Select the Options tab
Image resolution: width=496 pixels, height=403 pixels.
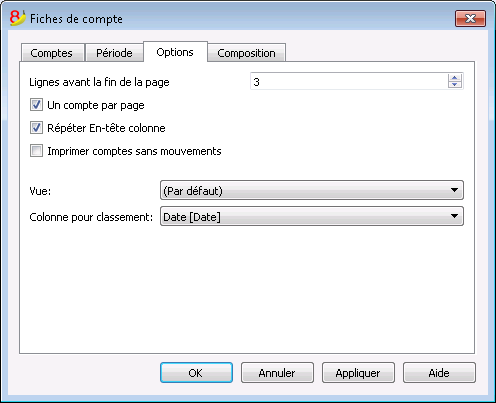[175, 52]
